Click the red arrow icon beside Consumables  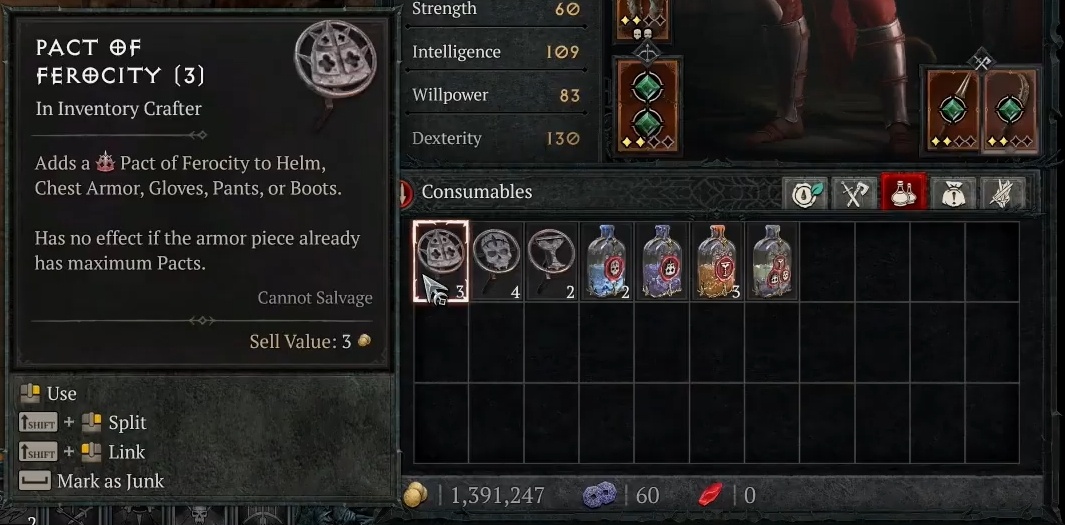point(404,192)
